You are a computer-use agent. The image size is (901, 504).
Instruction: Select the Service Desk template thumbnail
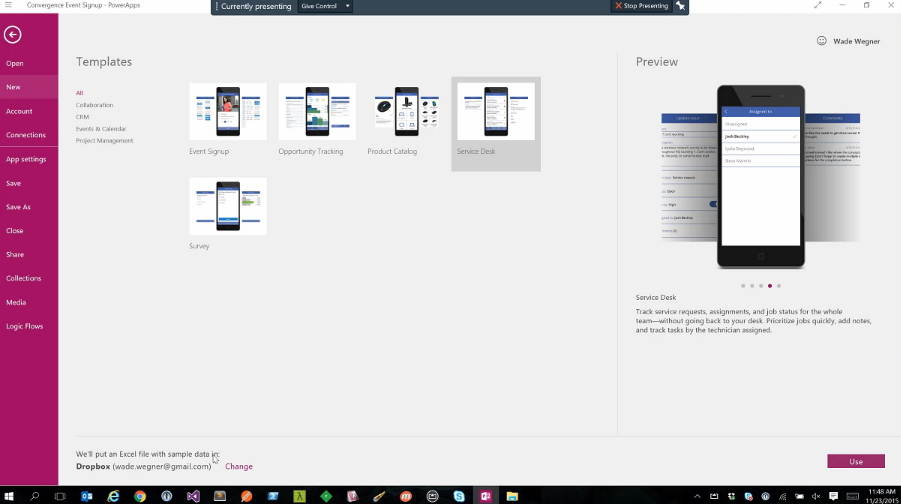tap(496, 111)
